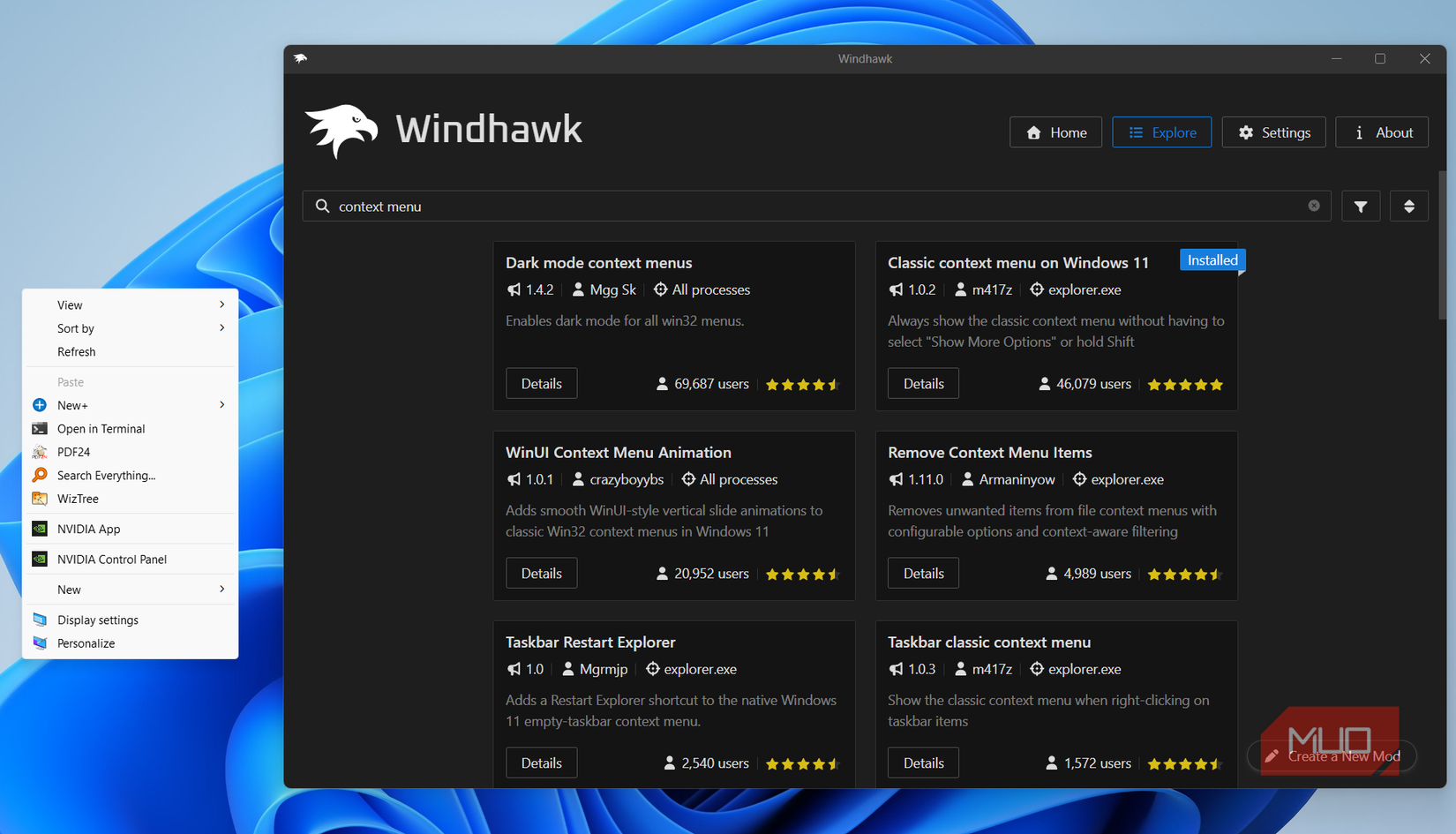Click users icon beside 46,079 users
Viewport: 1456px width, 834px height.
[x=1045, y=384]
